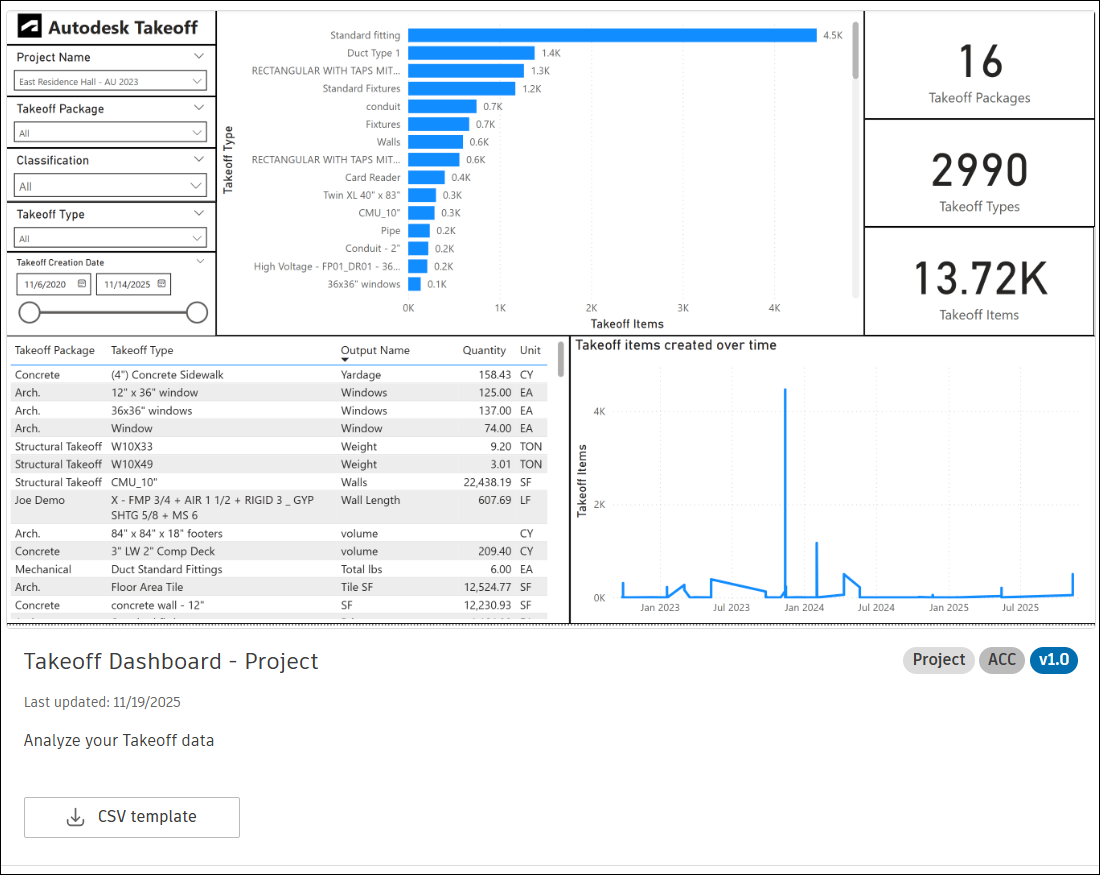
Task: Click the W10X33 table cell
Action: [132, 446]
